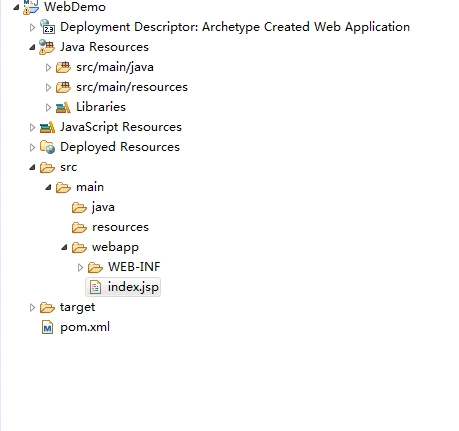Viewport: 459px width, 431px height.
Task: Expand the WEB-INF folder
Action: pyautogui.click(x=80, y=267)
